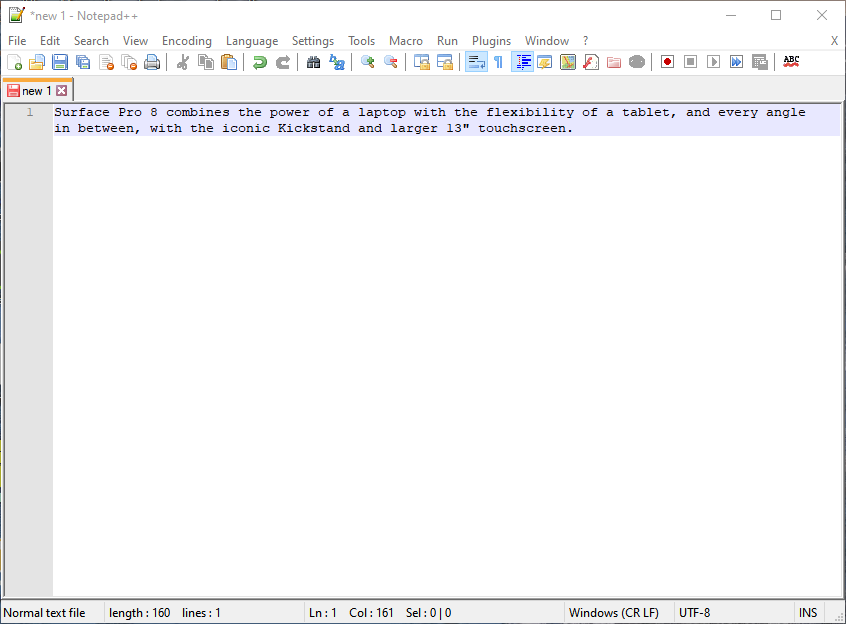Image resolution: width=846 pixels, height=624 pixels.
Task: Show the document map
Action: point(568,63)
